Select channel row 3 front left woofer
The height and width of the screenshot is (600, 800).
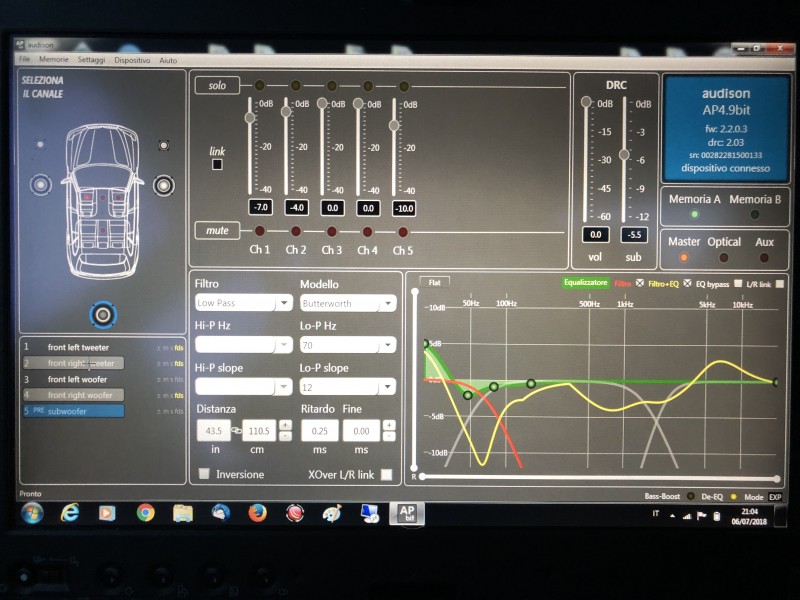coord(74,379)
